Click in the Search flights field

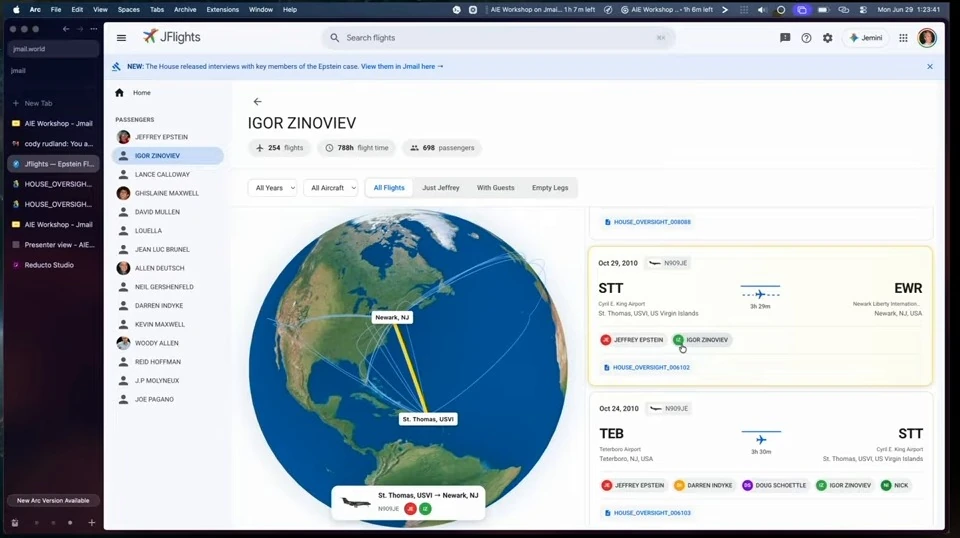point(498,38)
